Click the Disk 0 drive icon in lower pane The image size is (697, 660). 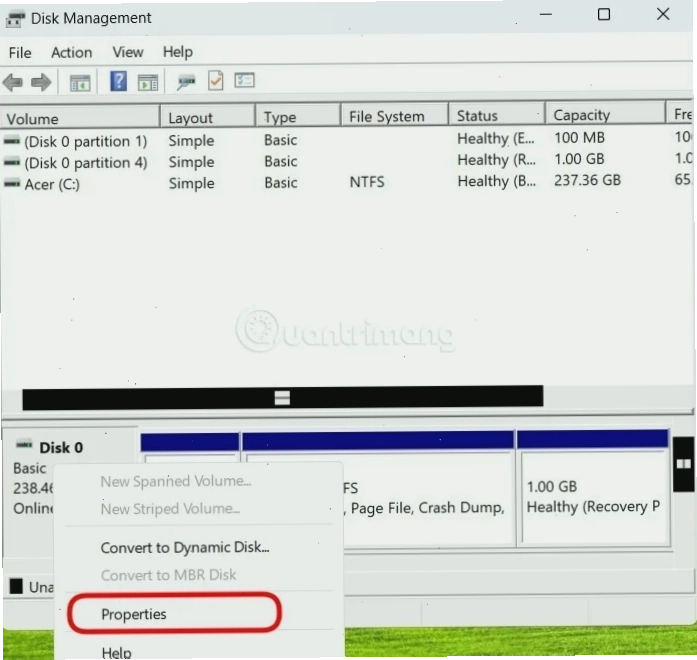point(24,444)
